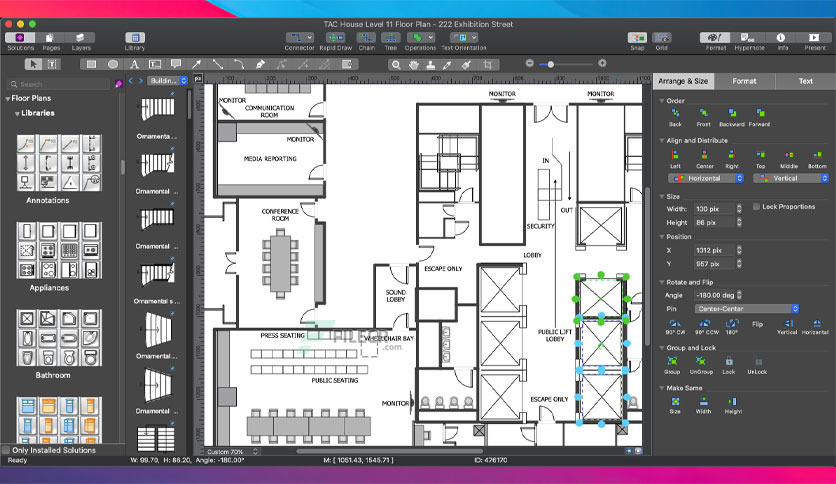This screenshot has height=484, width=836.
Task: Collapse the Rotate and Flip section
Action: point(662,283)
